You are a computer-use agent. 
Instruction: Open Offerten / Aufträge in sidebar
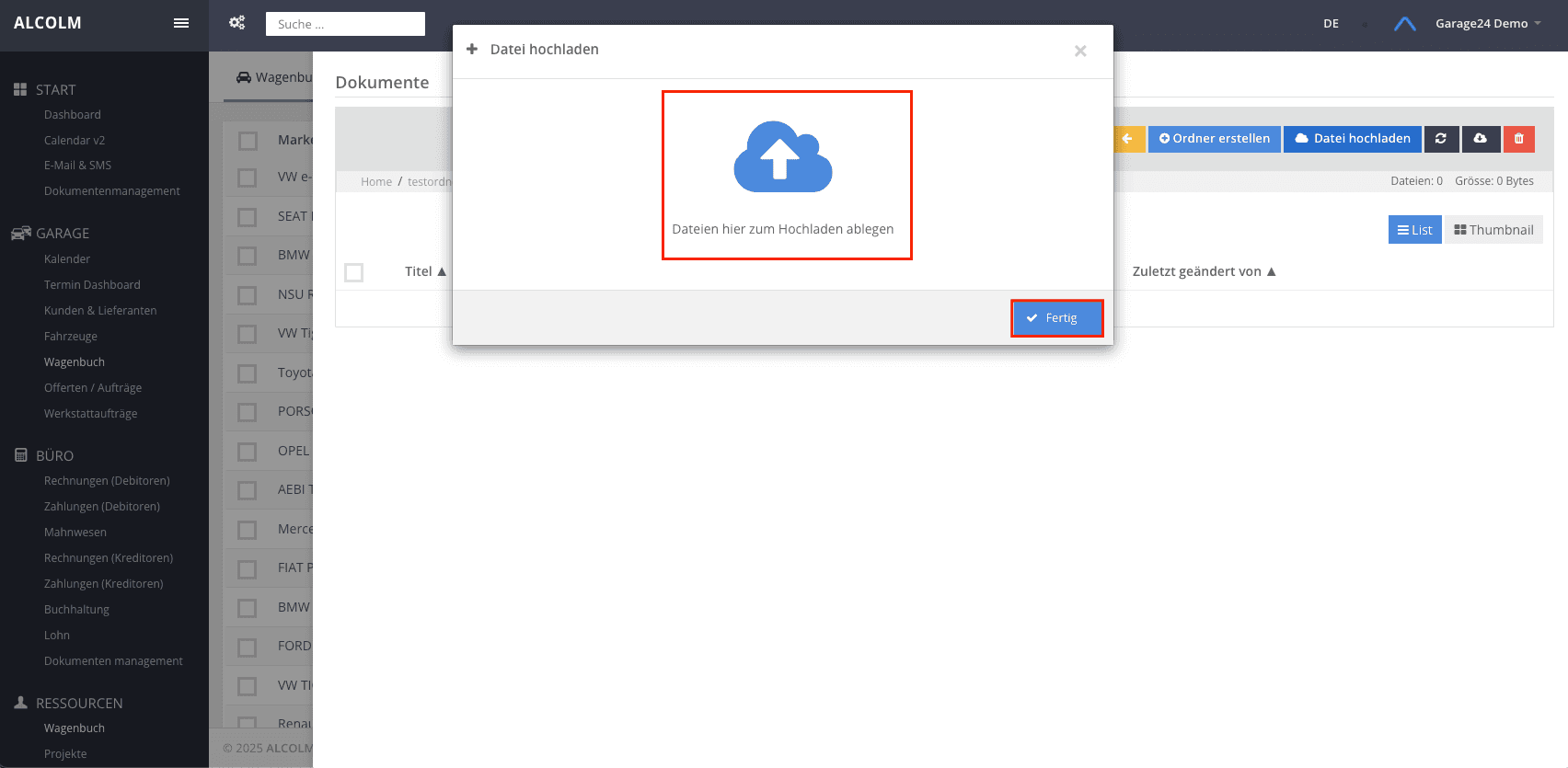click(x=93, y=388)
